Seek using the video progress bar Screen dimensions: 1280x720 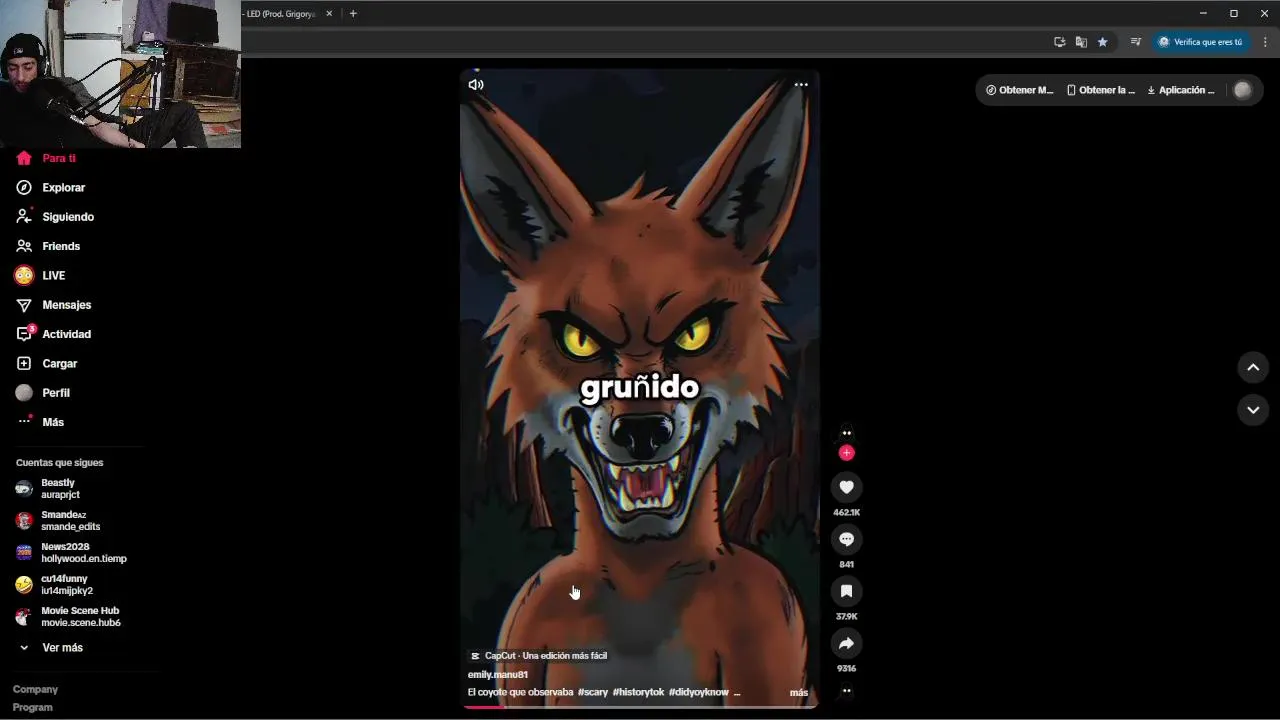pos(640,707)
